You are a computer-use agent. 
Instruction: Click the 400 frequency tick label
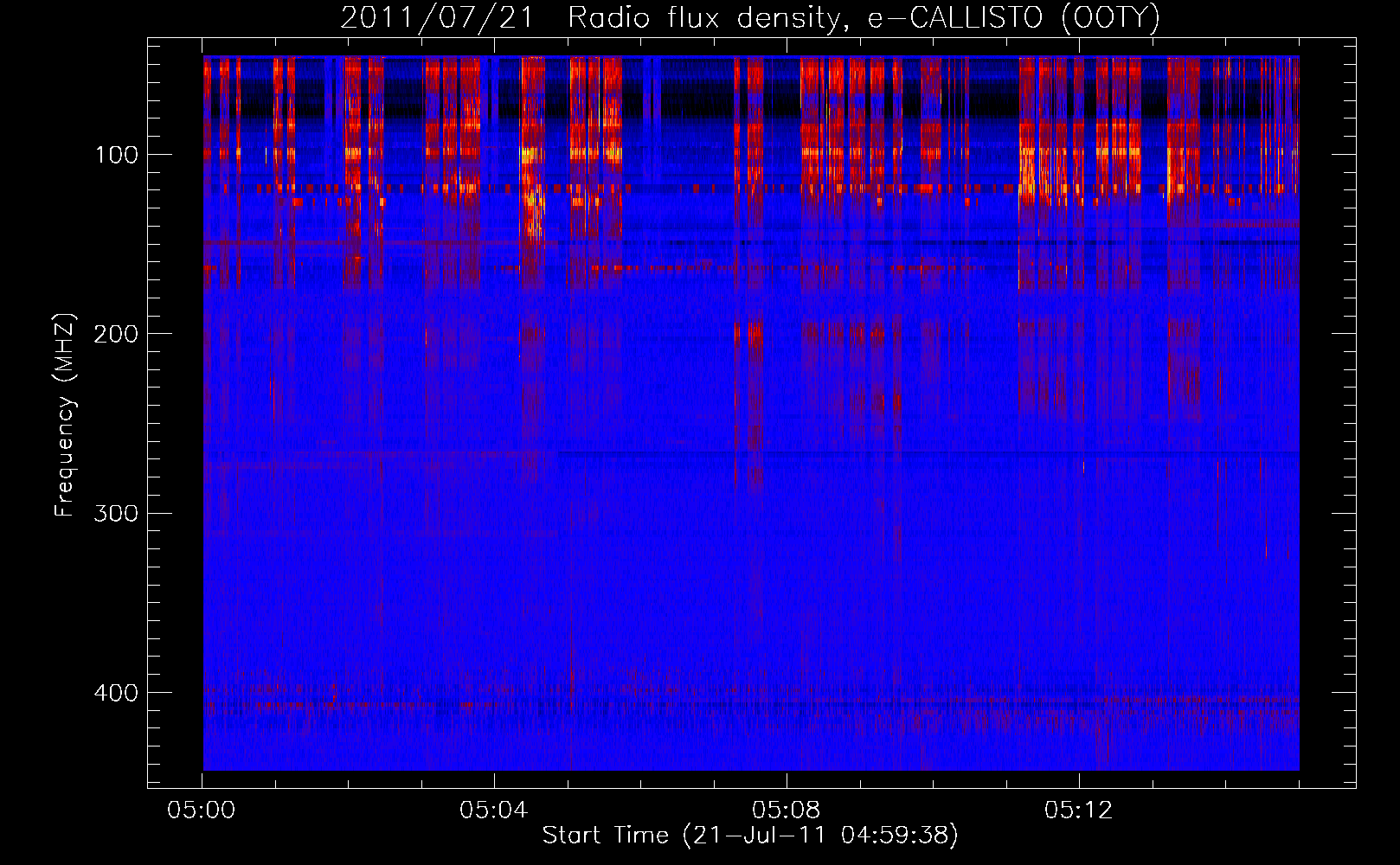[x=116, y=693]
